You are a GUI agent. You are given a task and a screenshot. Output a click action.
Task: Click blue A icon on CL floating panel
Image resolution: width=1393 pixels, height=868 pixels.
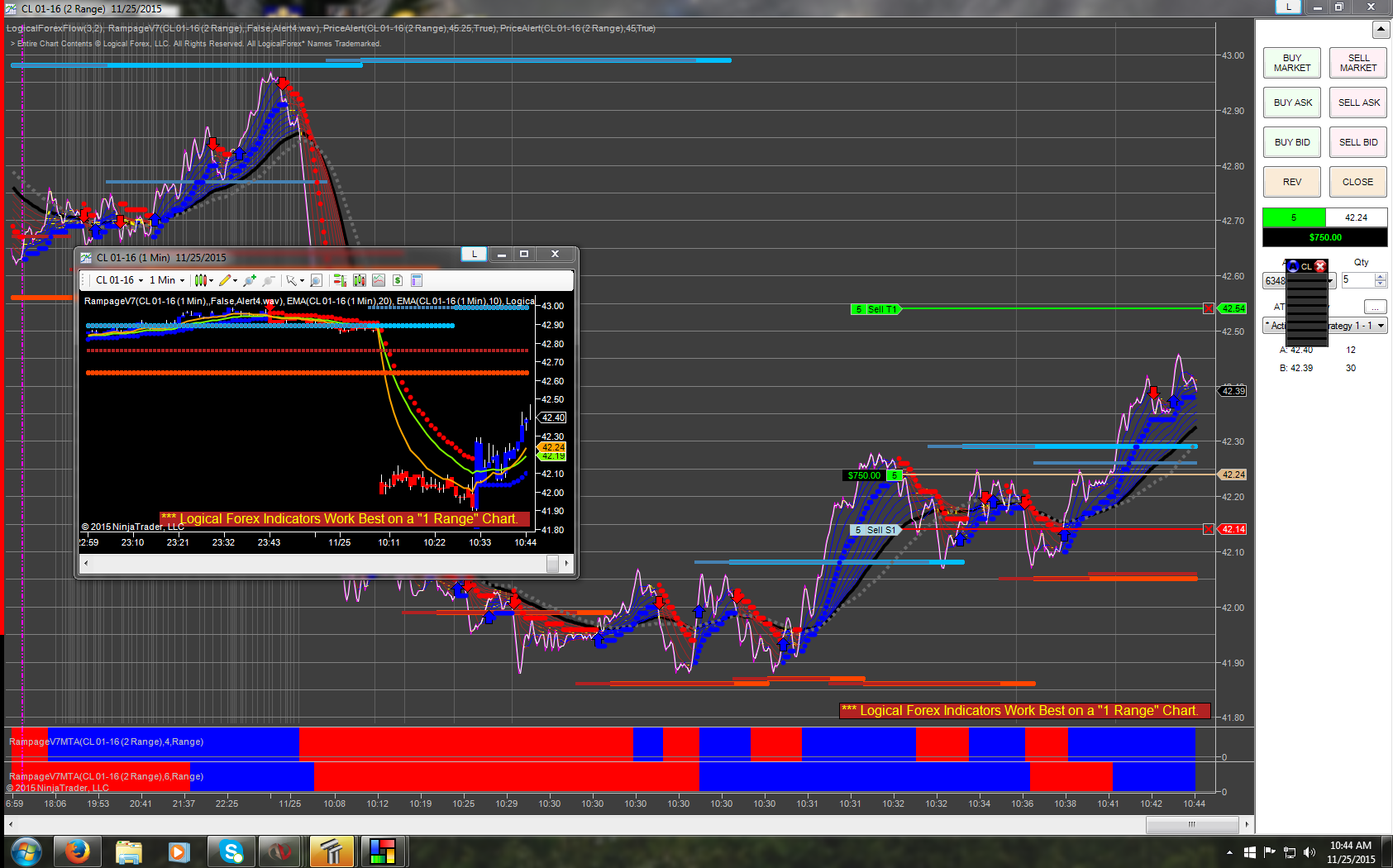click(1294, 266)
